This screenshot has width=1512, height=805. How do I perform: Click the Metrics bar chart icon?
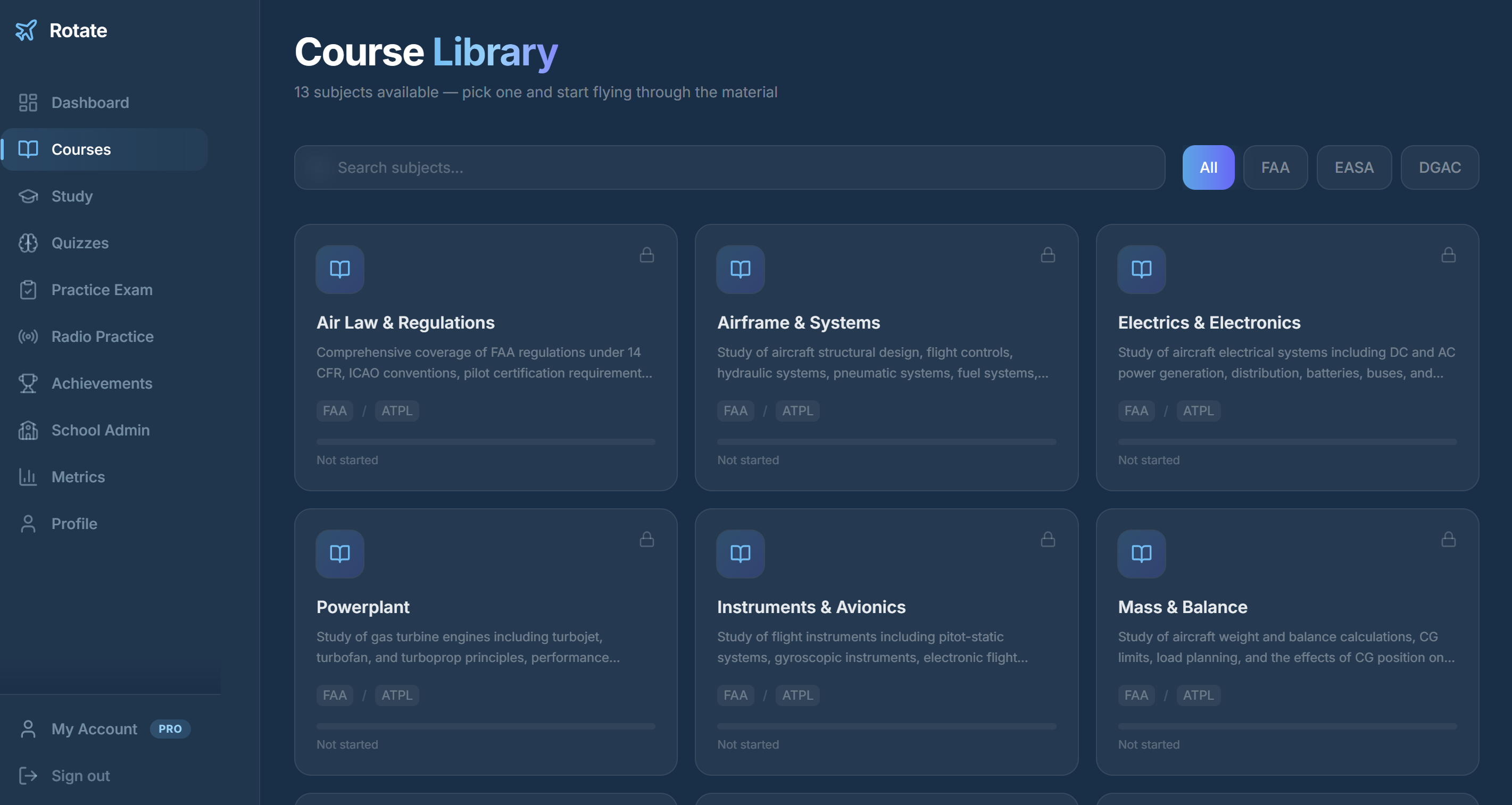pos(28,477)
